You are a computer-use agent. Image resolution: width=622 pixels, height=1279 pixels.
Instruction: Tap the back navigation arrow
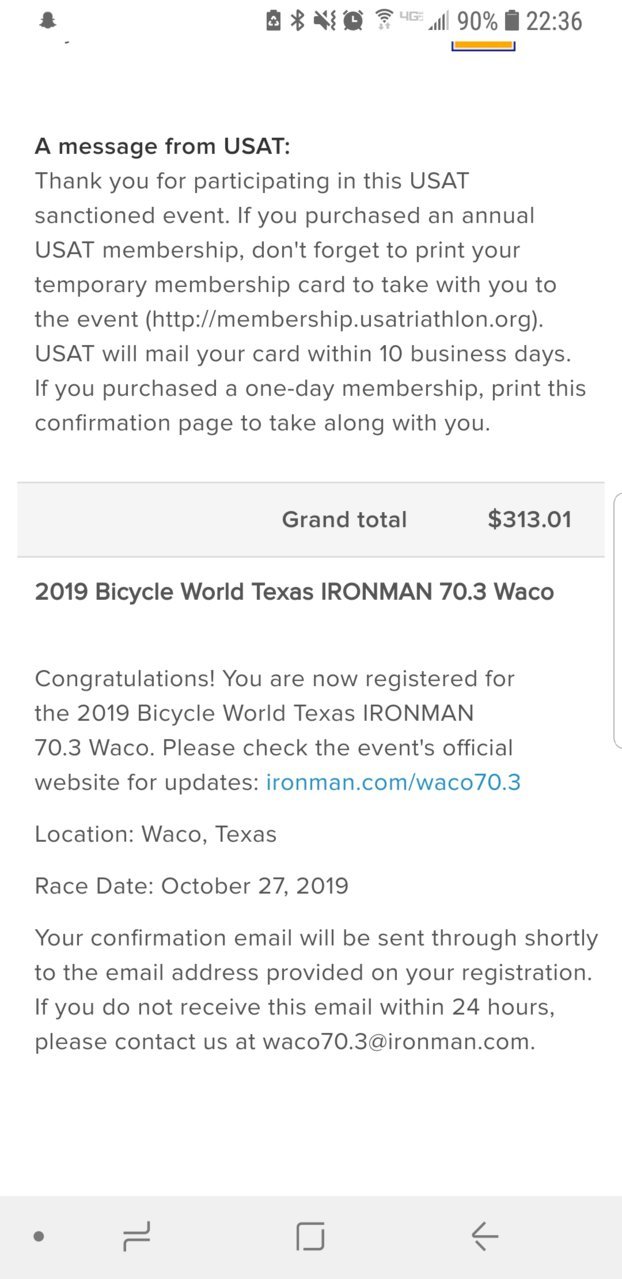[x=485, y=1237]
